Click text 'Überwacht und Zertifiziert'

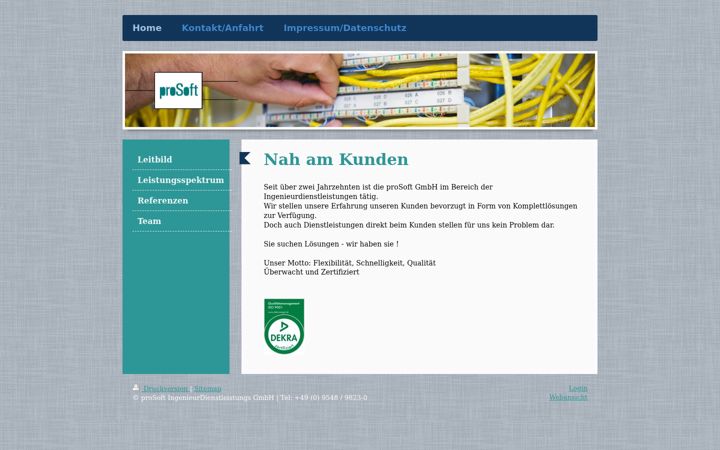(x=311, y=272)
